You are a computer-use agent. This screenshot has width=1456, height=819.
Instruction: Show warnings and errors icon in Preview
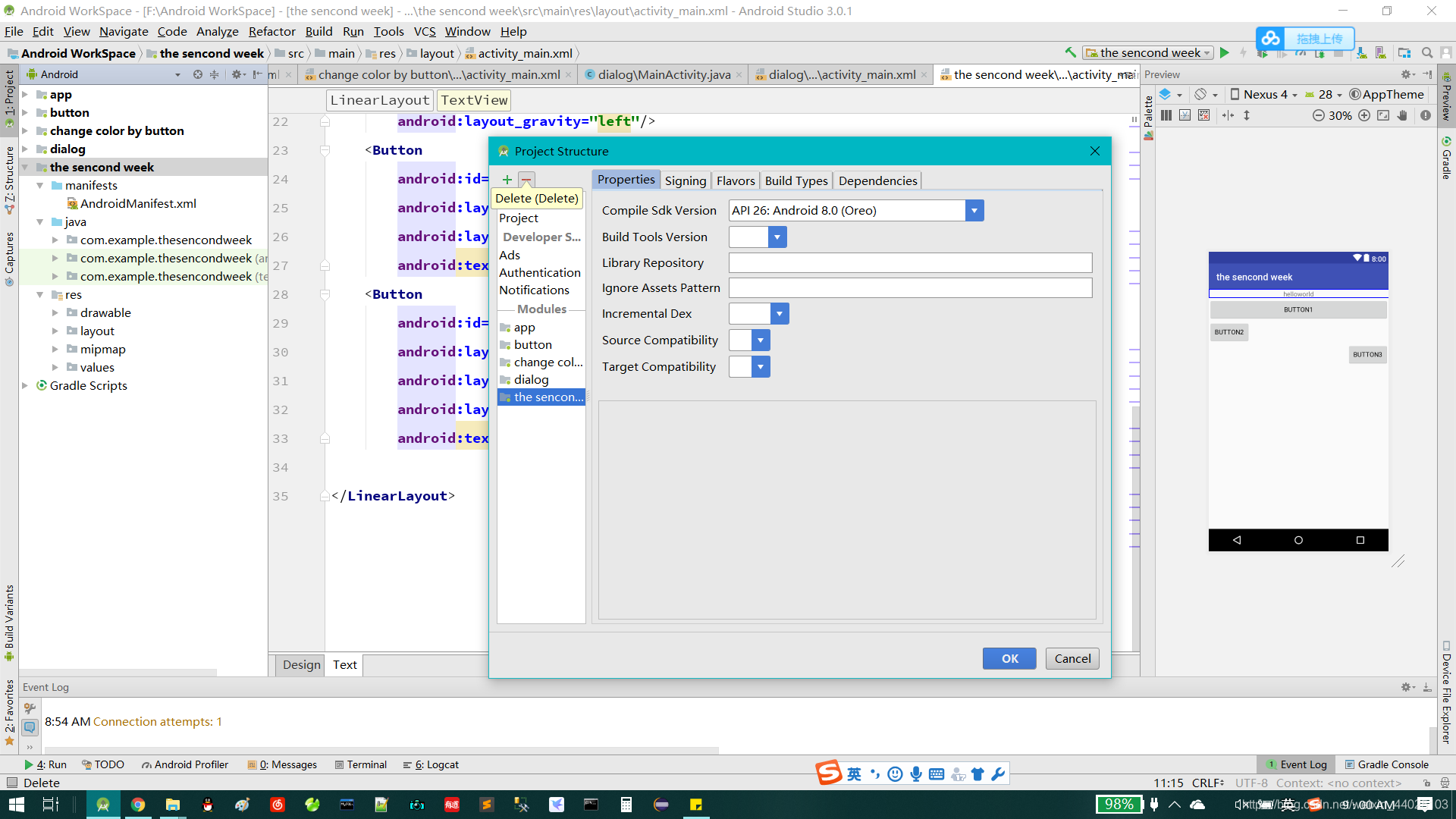1426,115
